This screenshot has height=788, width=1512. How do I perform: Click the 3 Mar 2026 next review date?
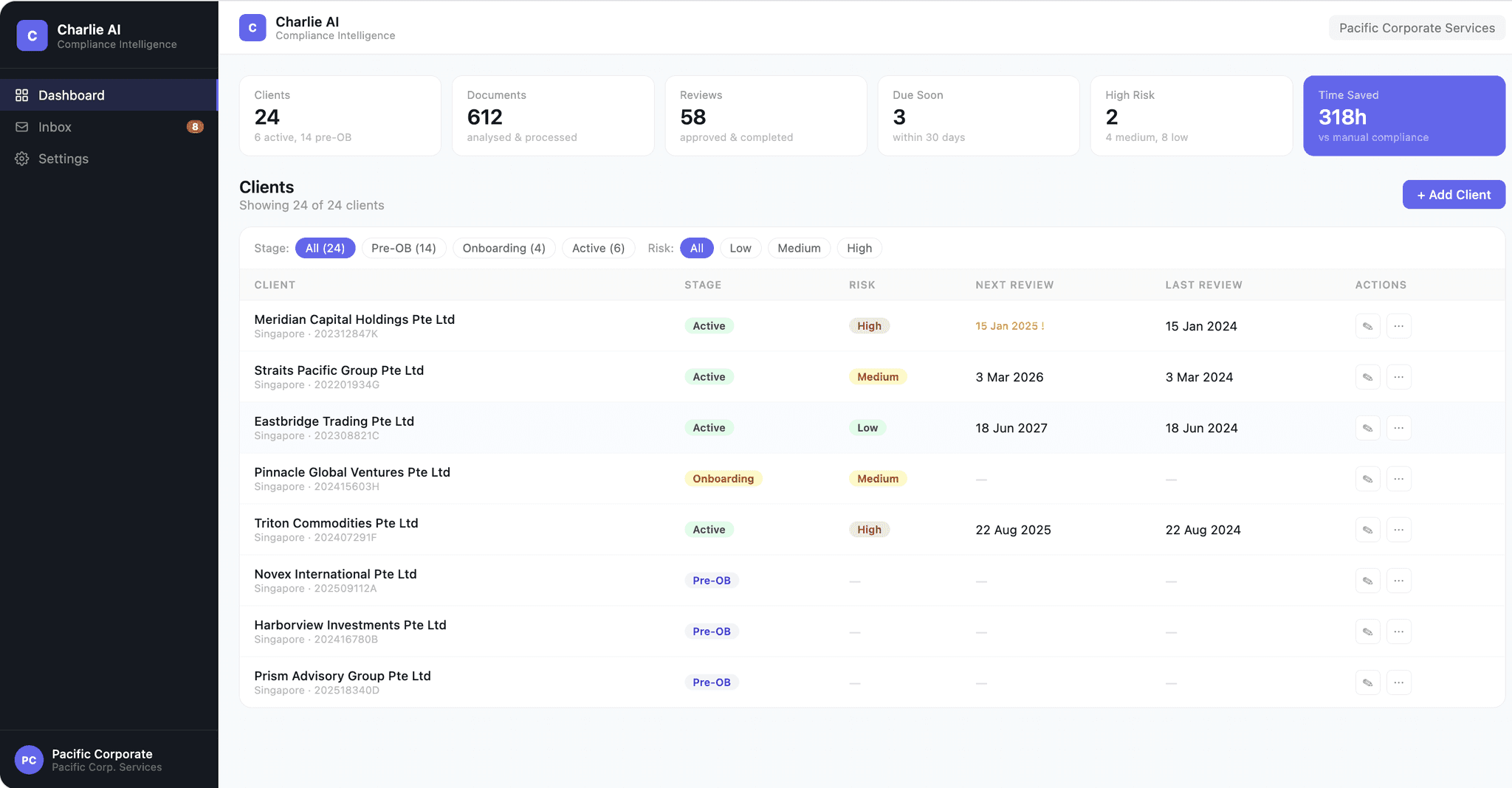[x=1009, y=377]
